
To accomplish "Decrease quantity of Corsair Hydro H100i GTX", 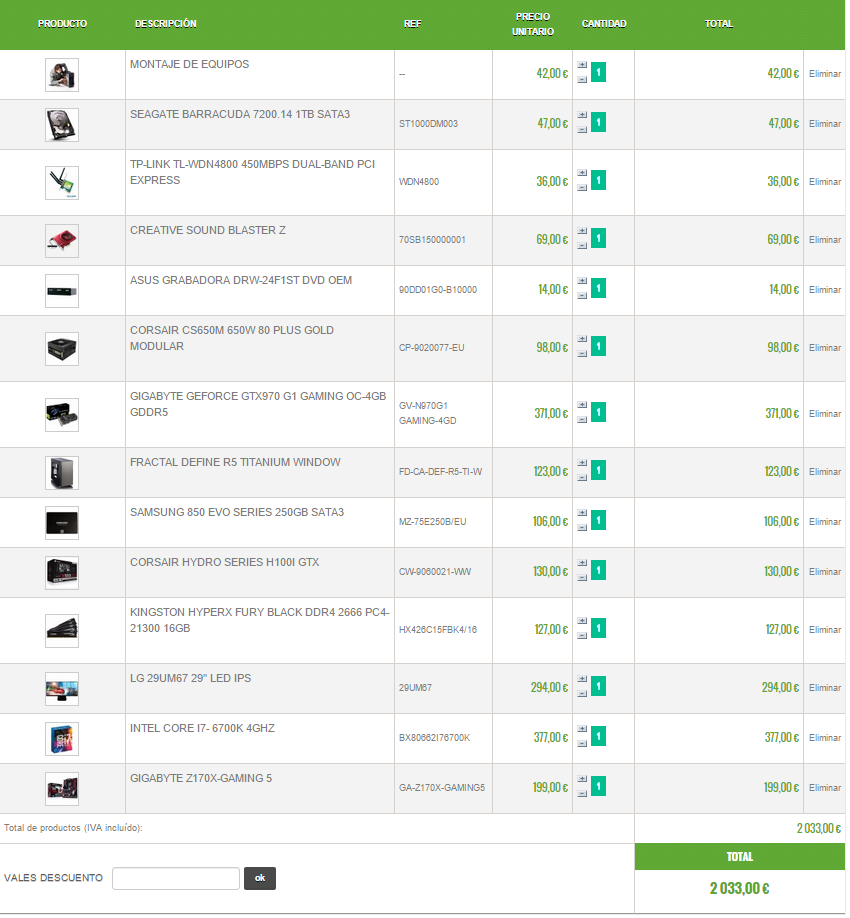I will click(582, 578).
